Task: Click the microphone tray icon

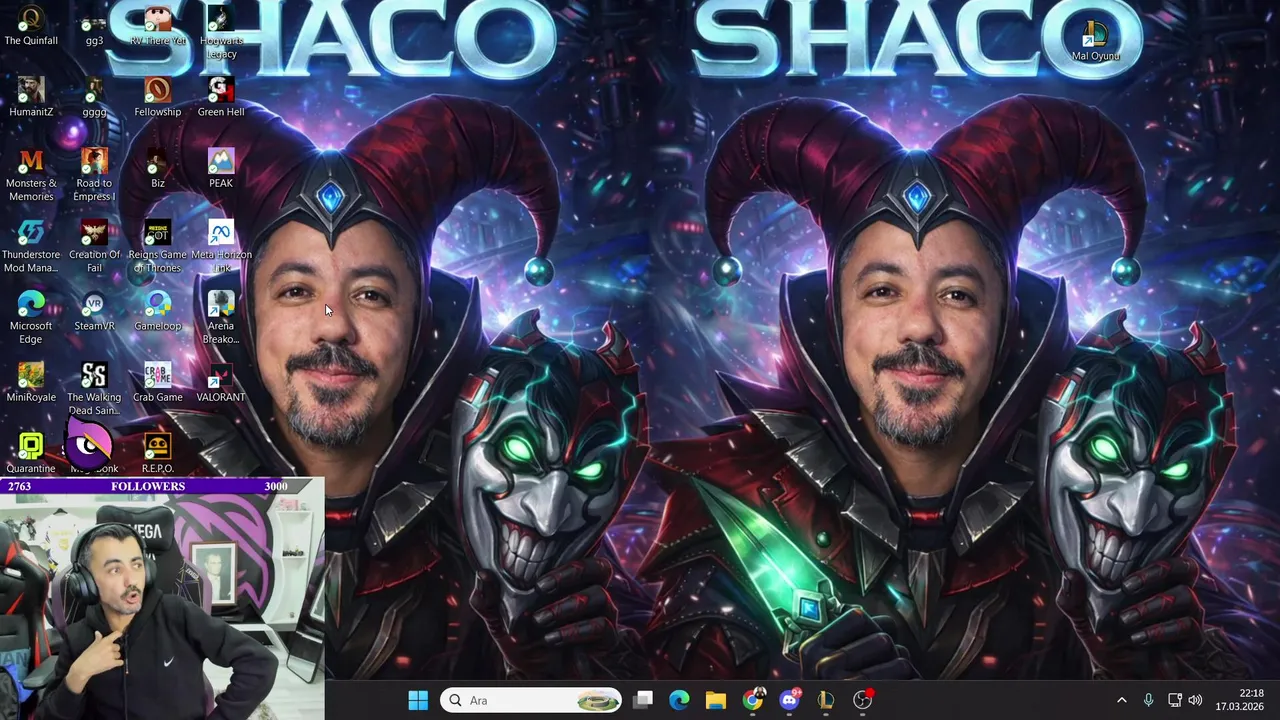Action: [1148, 700]
